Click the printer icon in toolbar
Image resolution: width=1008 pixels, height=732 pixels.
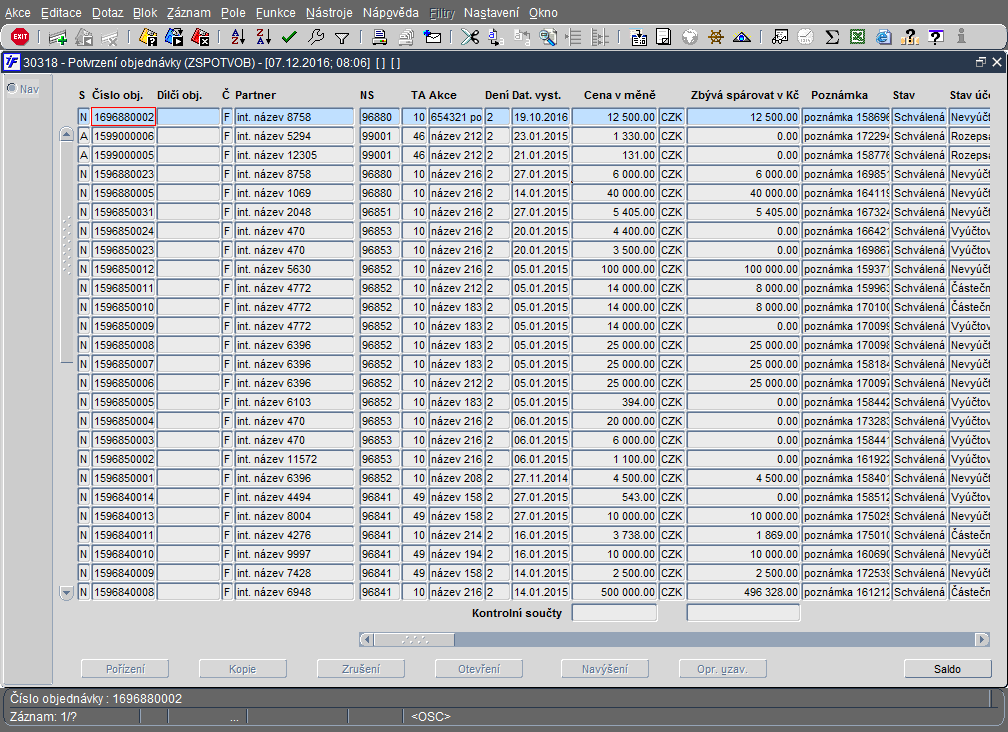379,37
